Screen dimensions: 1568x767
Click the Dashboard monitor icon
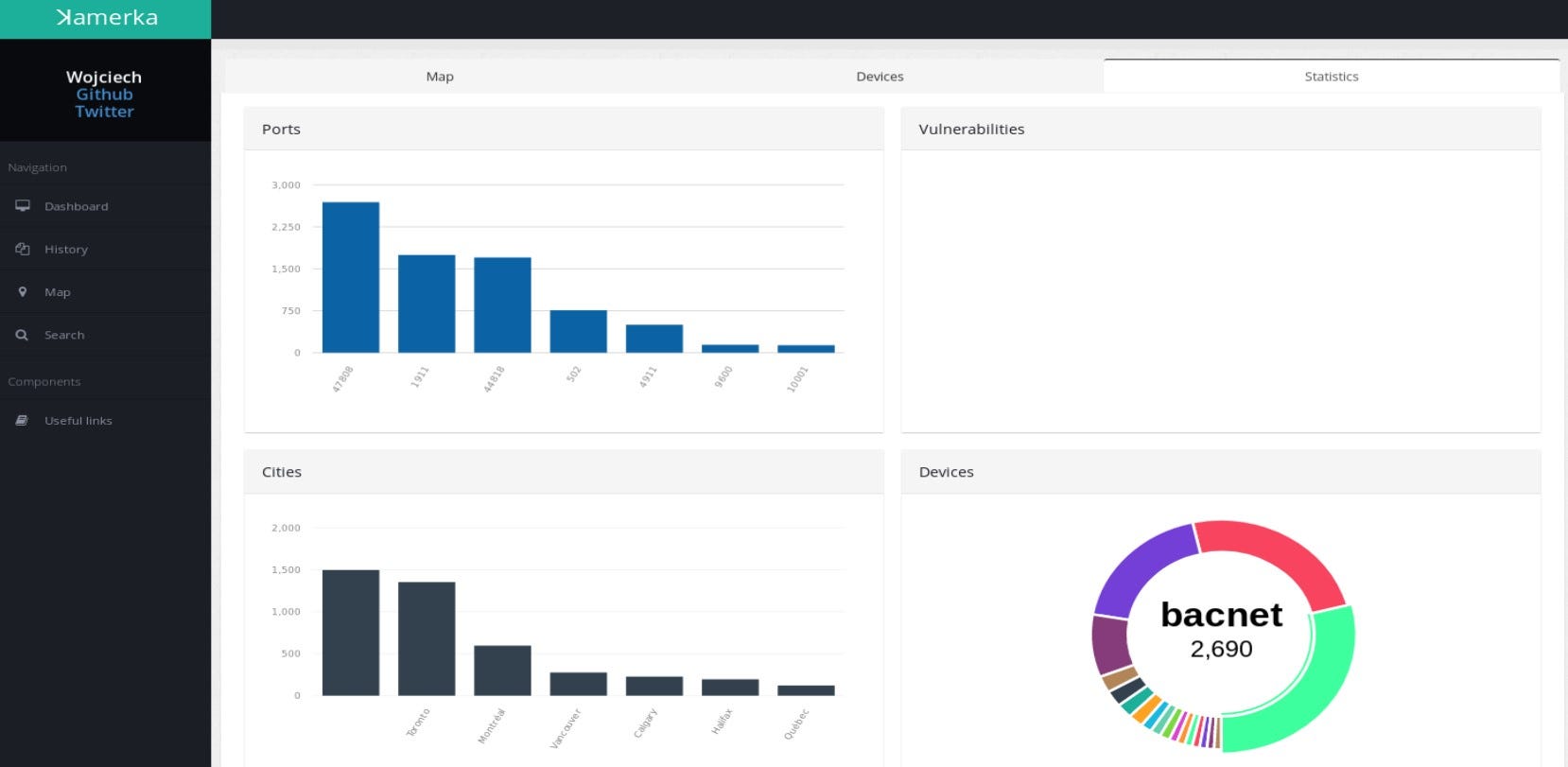23,206
